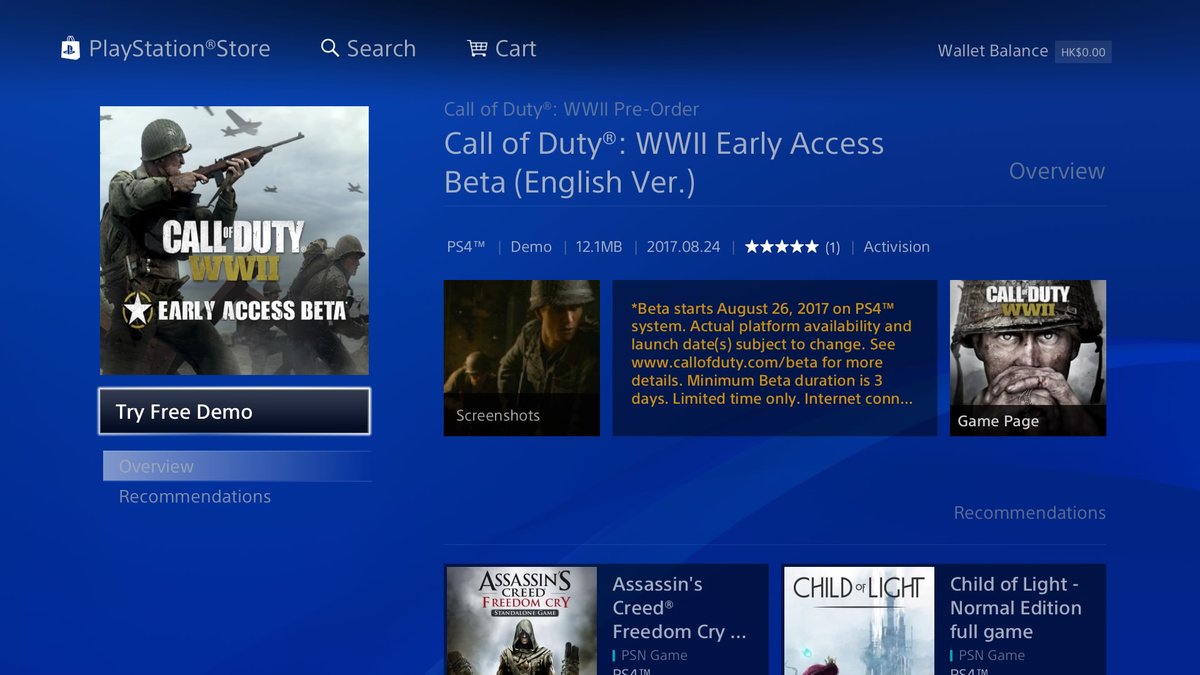Image resolution: width=1200 pixels, height=675 pixels.
Task: Click the PlayStation Store bag icon
Action: click(x=70, y=48)
